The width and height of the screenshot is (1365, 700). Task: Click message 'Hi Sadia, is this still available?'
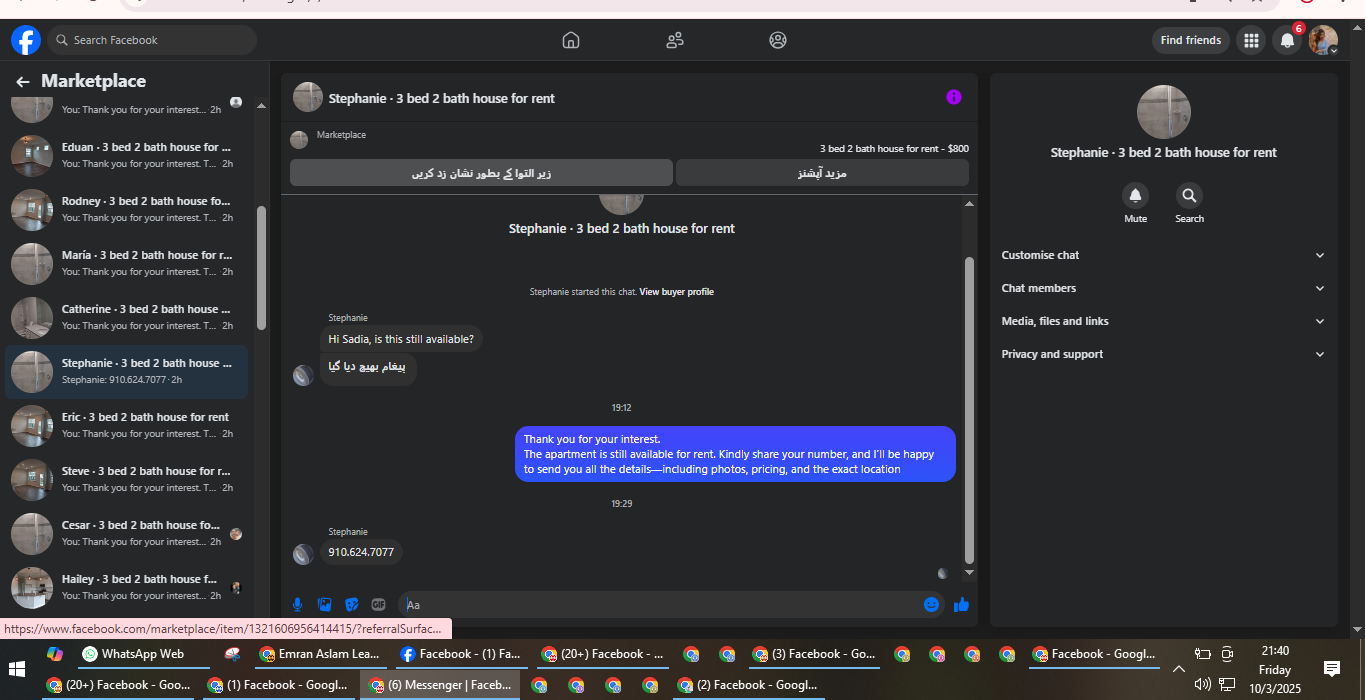coord(401,339)
